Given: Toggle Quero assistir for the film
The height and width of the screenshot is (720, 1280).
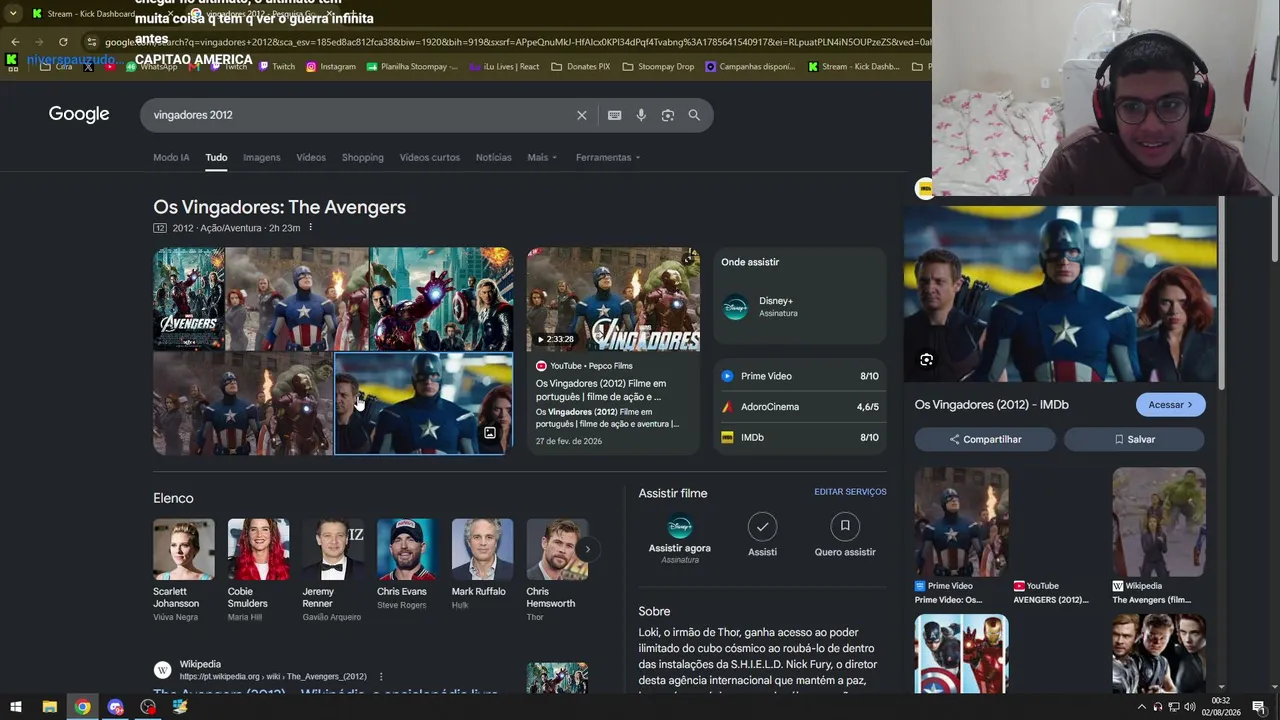Looking at the screenshot, I should coord(845,535).
